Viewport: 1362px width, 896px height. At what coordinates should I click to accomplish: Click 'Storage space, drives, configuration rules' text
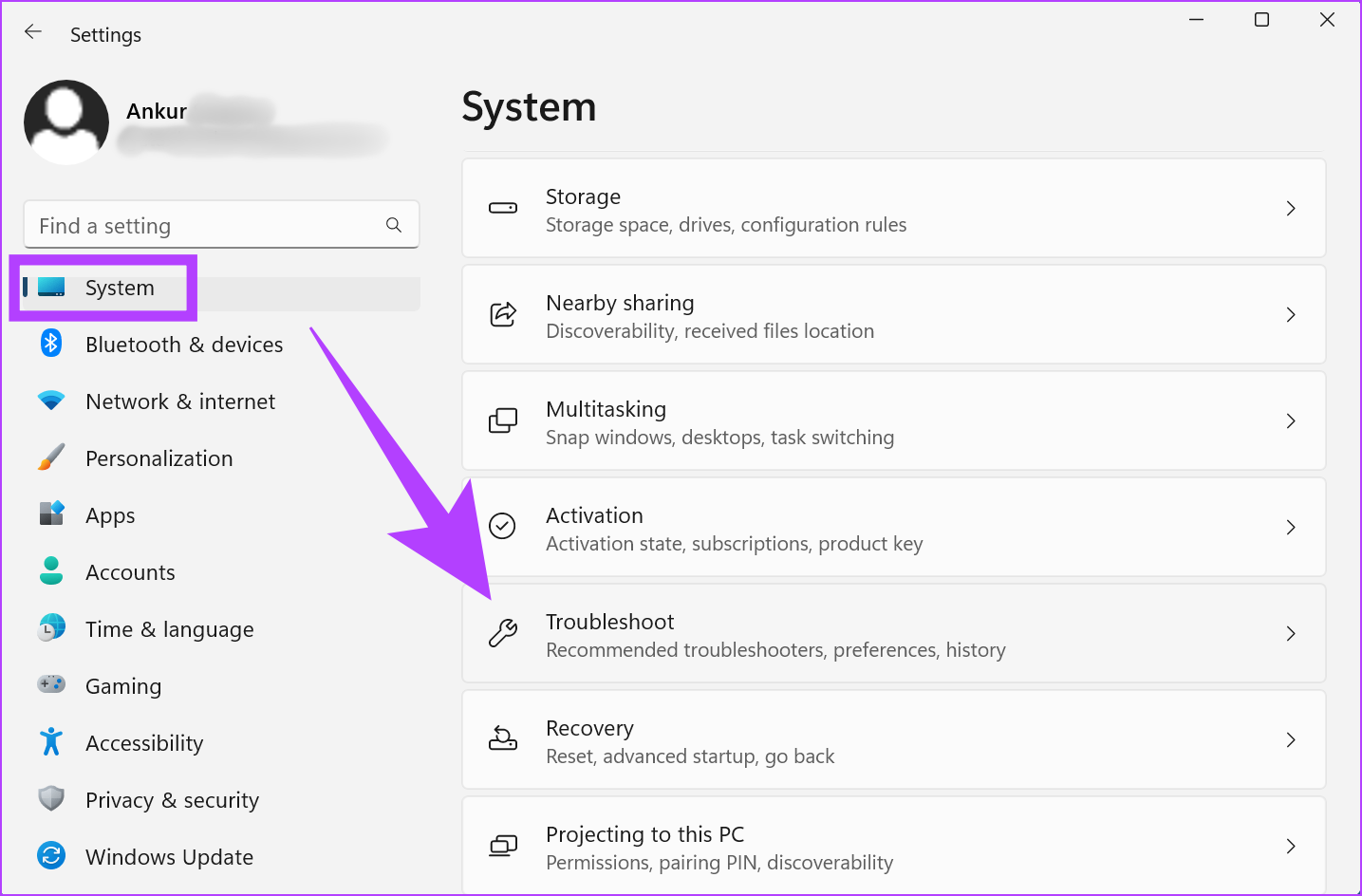click(726, 225)
